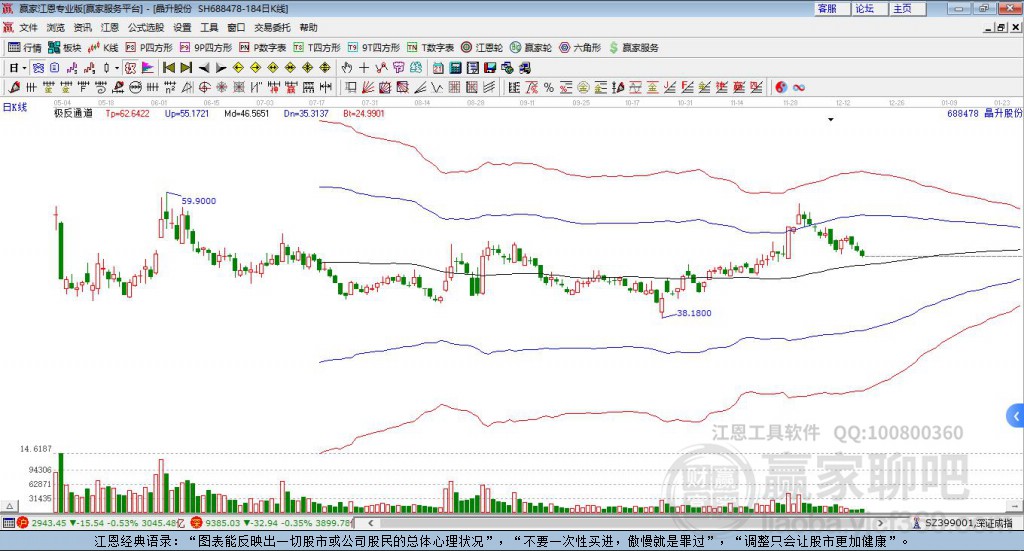Open the 赢家轮 wheel tool
1024x551 pixels.
(x=531, y=48)
